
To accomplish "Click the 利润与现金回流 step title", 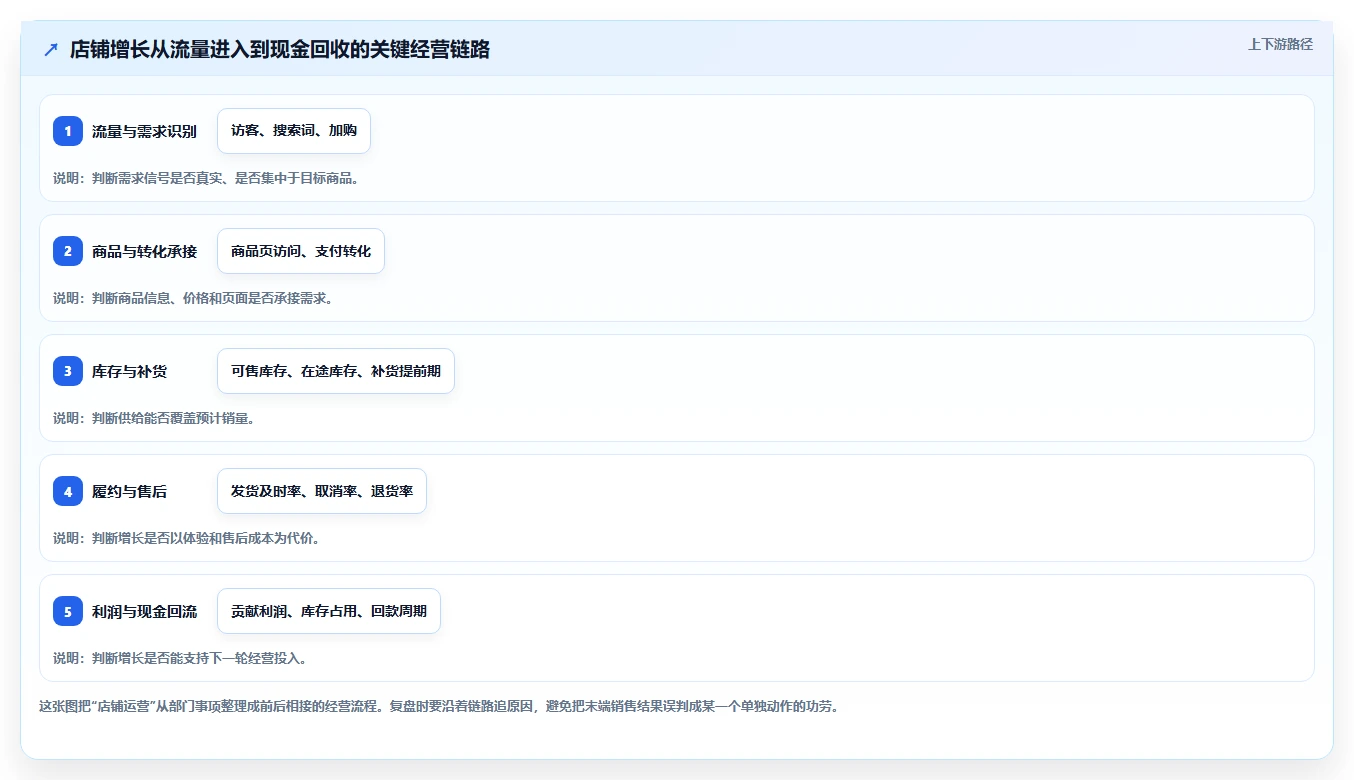I will pos(144,611).
